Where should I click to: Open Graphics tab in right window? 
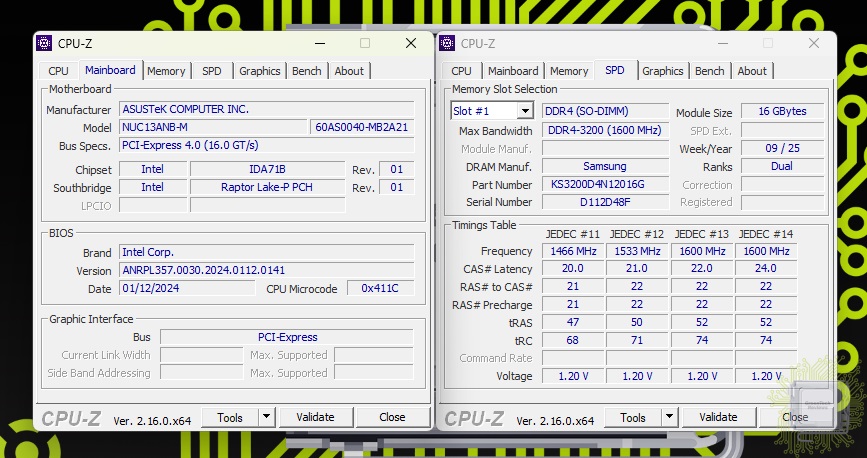tap(663, 71)
